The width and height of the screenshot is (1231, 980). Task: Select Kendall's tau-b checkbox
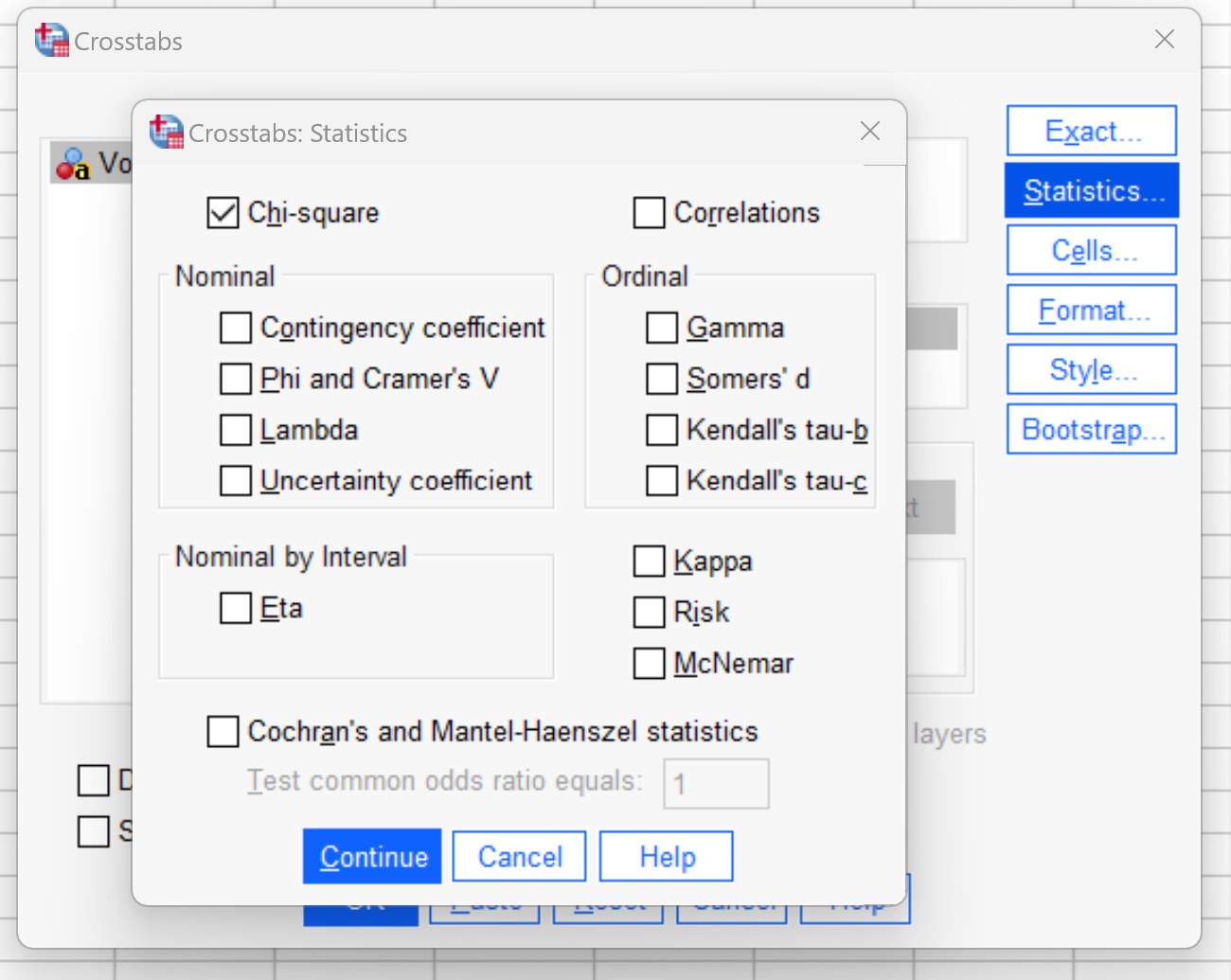pyautogui.click(x=662, y=430)
